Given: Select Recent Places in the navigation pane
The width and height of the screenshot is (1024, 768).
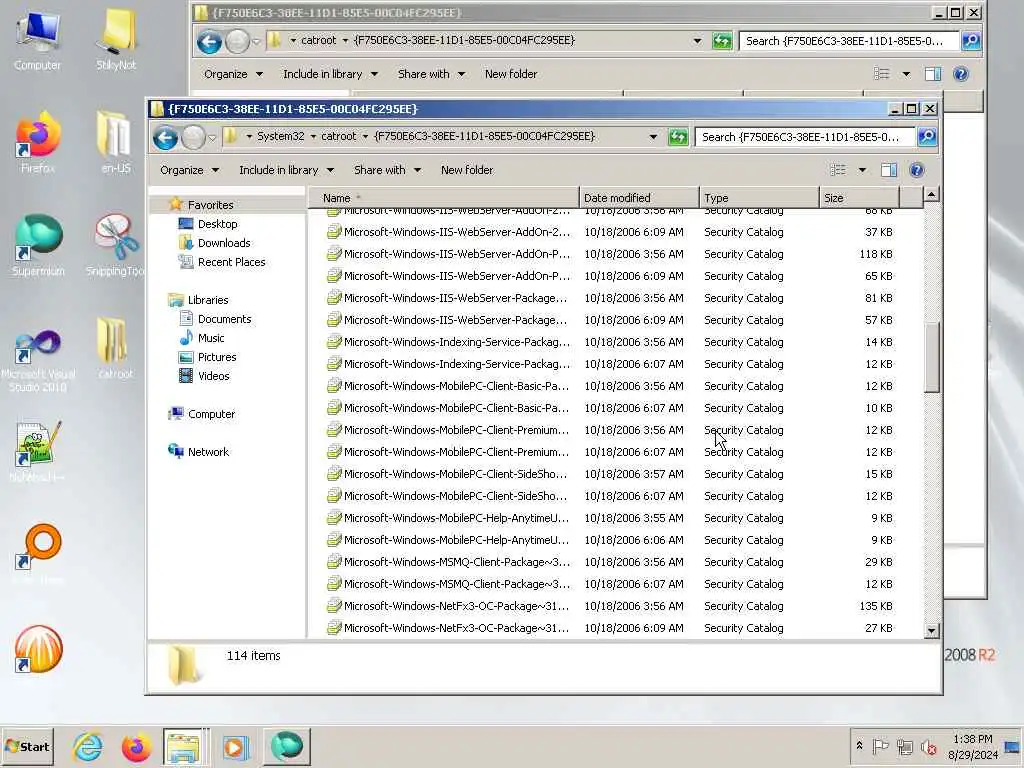Looking at the screenshot, I should pyautogui.click(x=231, y=262).
